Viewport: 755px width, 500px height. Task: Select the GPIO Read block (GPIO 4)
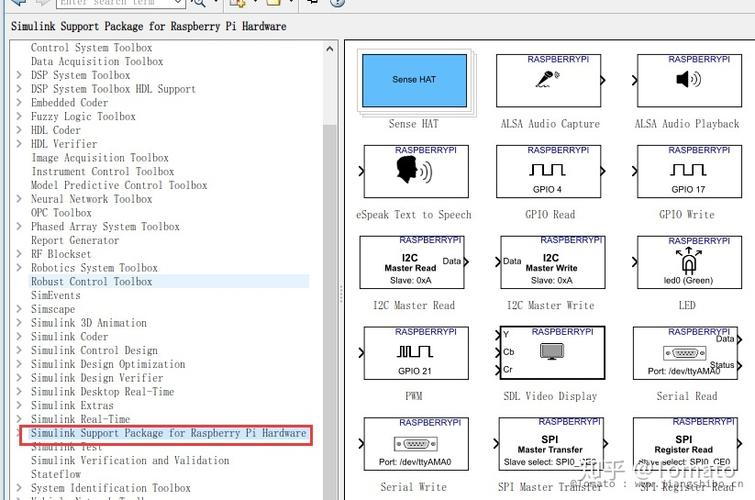(548, 171)
